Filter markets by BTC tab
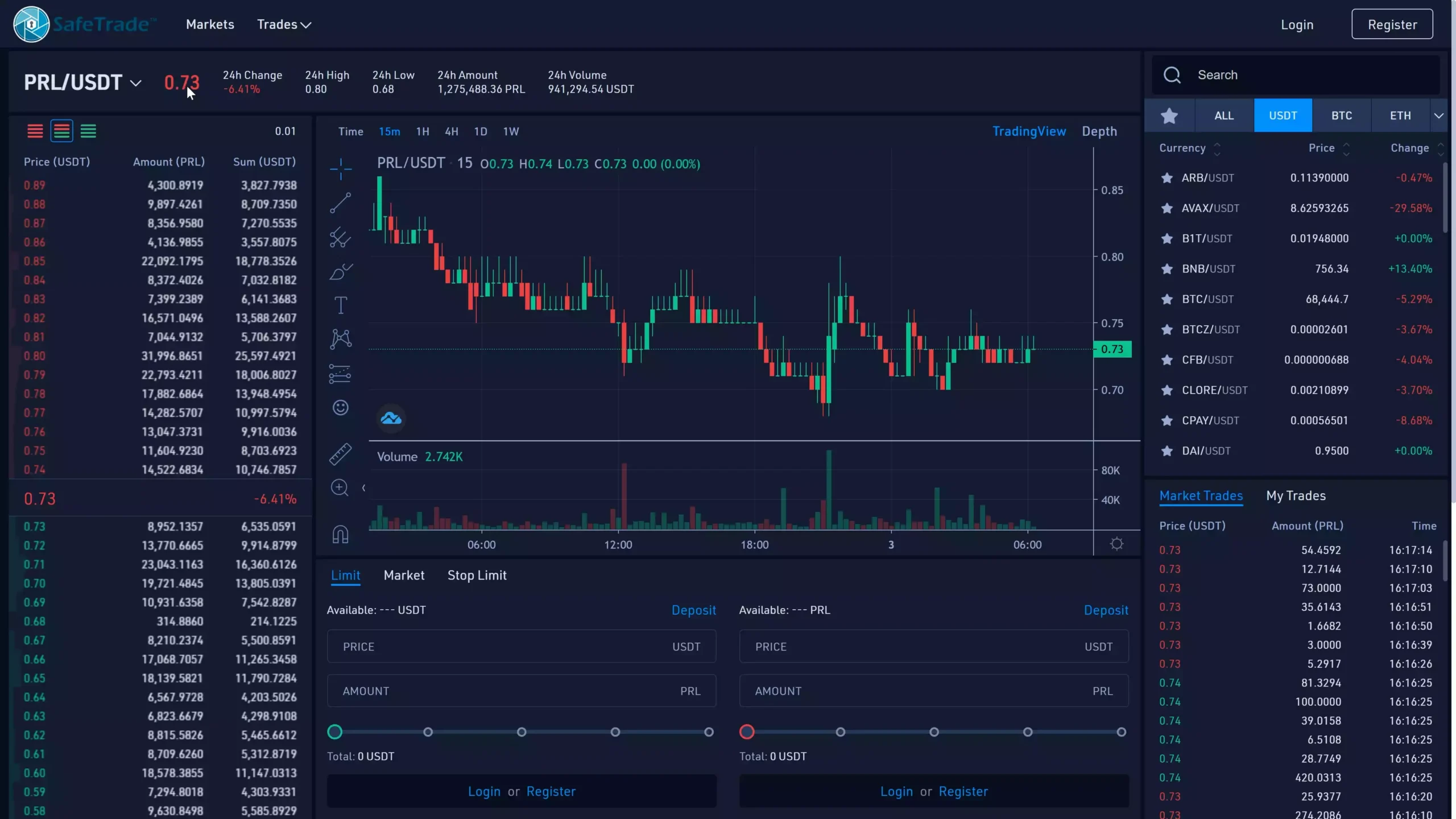Image resolution: width=1456 pixels, height=819 pixels. [x=1342, y=116]
